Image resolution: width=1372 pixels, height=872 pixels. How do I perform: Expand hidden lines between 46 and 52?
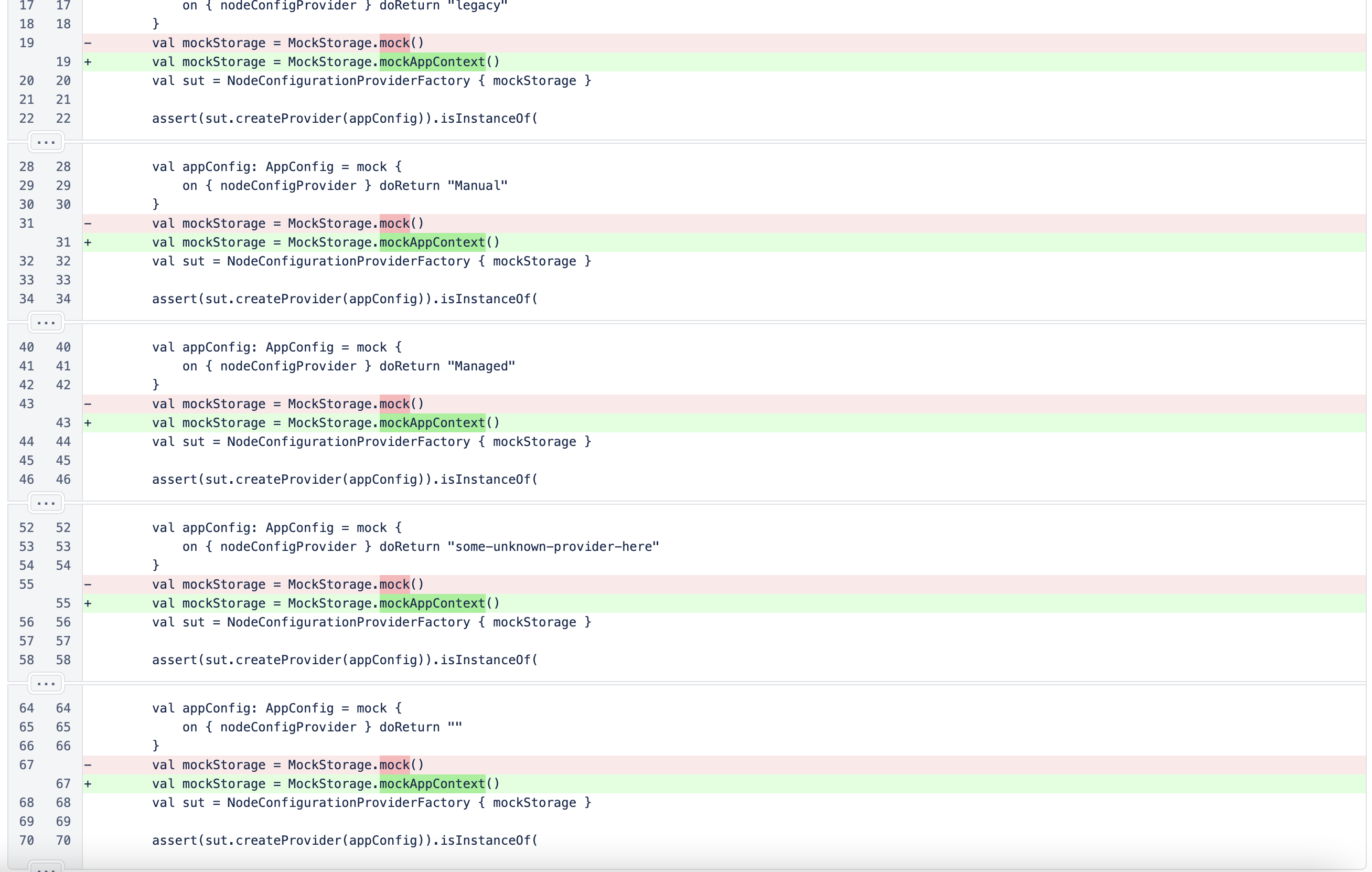click(x=46, y=503)
